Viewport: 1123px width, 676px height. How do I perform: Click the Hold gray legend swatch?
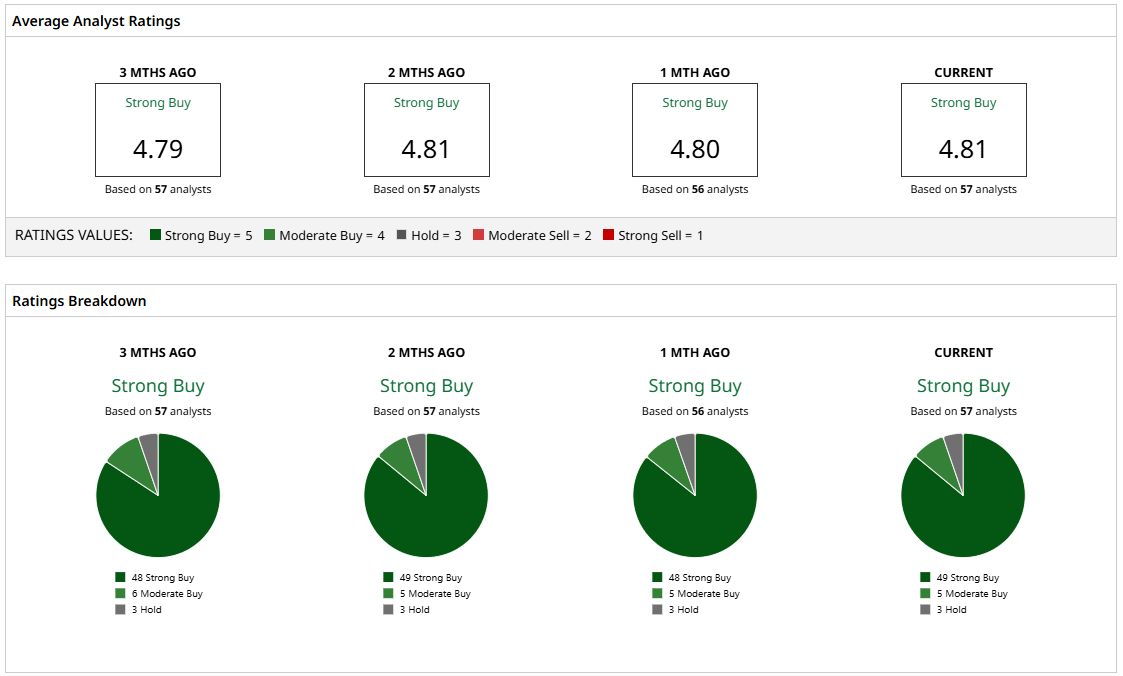coord(402,235)
